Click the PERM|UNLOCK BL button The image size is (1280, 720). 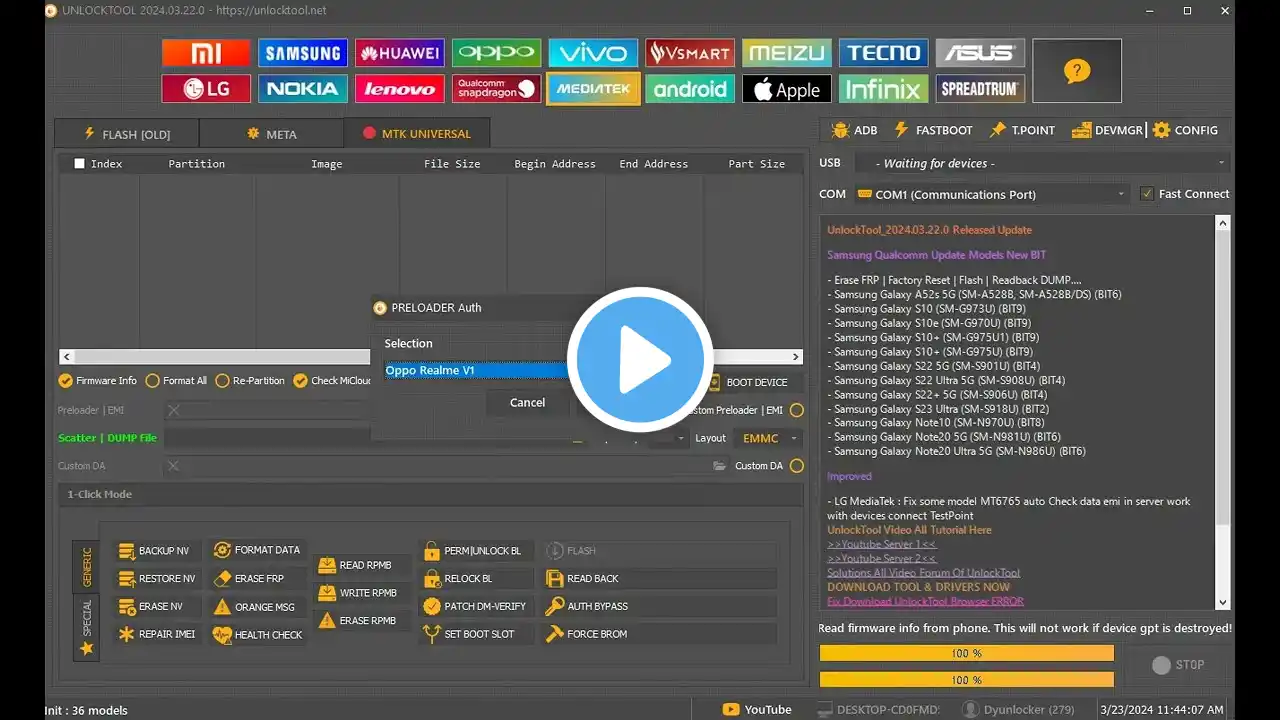click(476, 551)
